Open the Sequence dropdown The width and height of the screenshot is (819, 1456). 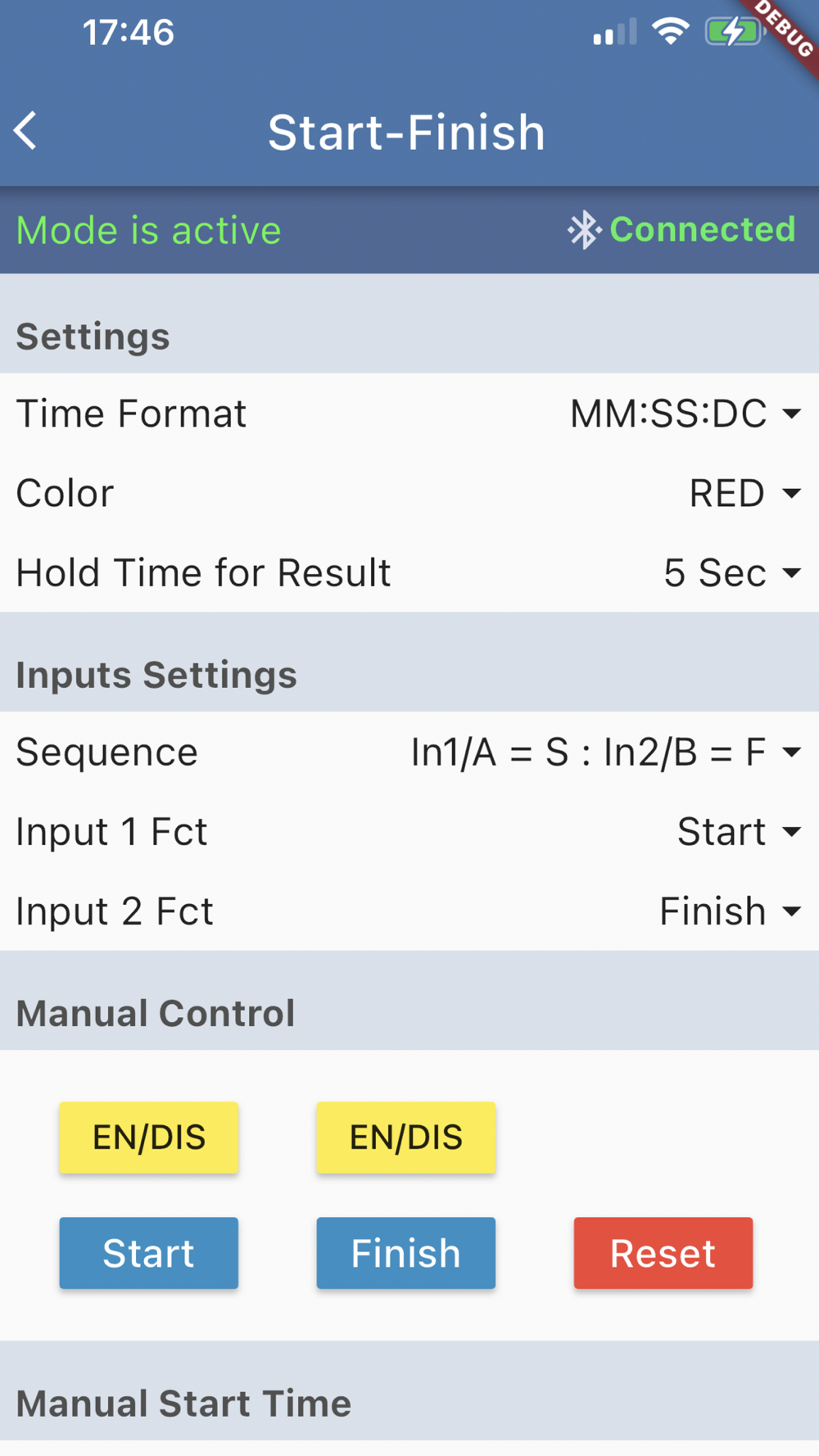[605, 752]
